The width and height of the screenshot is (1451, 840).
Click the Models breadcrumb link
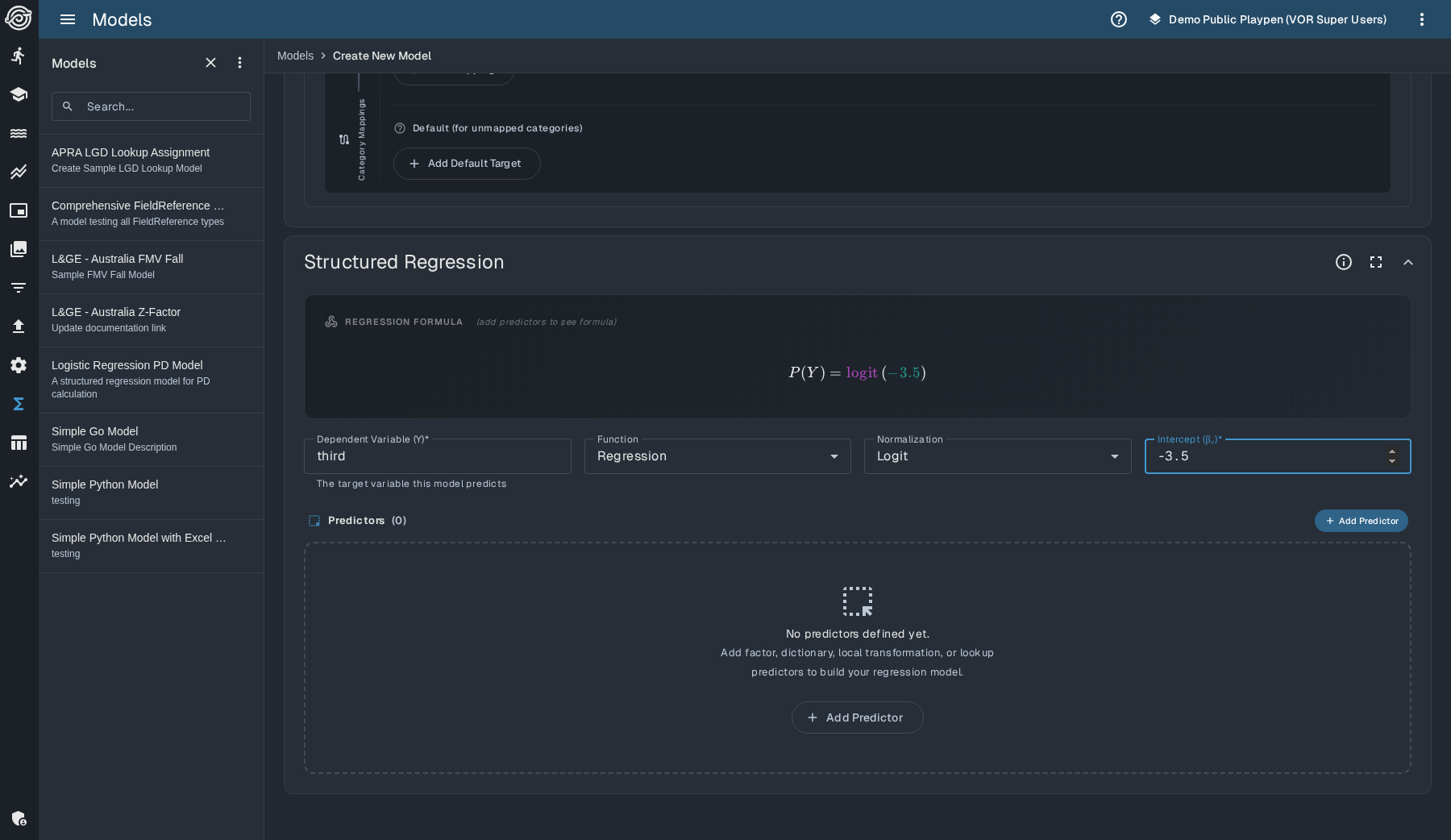(295, 56)
